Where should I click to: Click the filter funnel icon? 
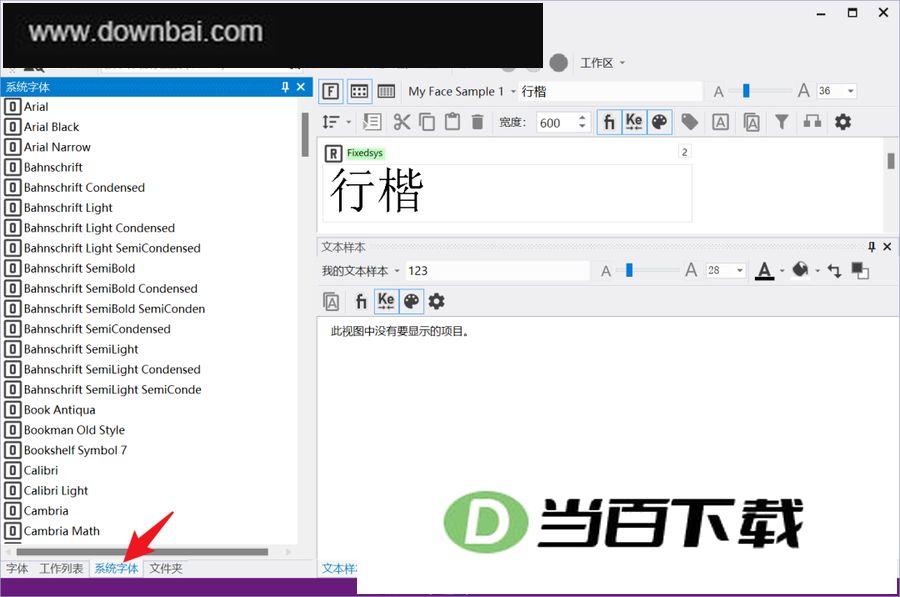782,122
